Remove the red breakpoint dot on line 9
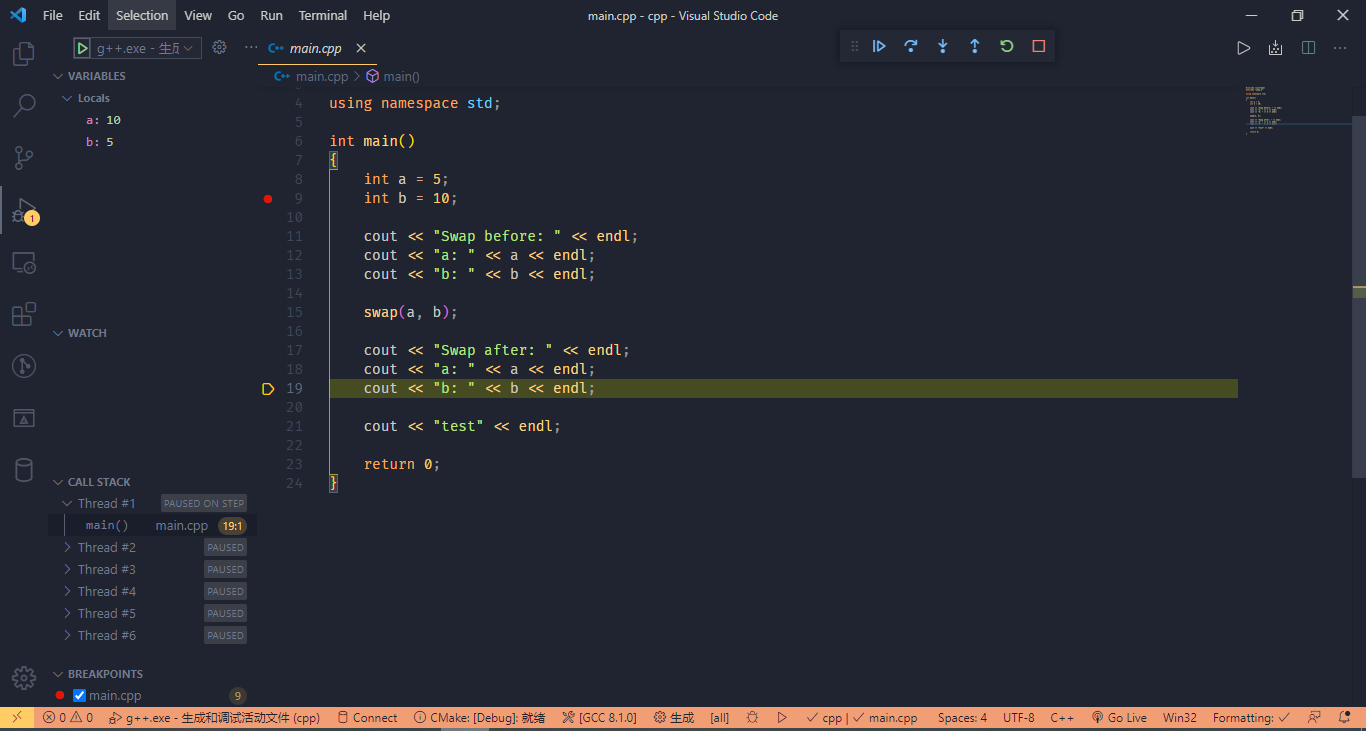The width and height of the screenshot is (1366, 731). tap(268, 199)
